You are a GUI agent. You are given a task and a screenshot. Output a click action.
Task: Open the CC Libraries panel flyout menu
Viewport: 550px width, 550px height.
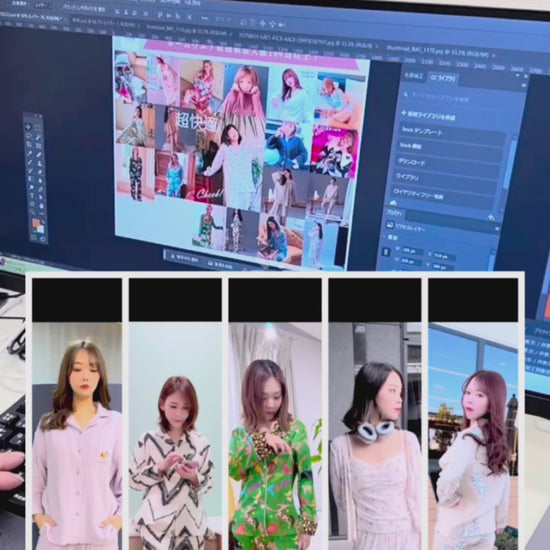point(523,85)
